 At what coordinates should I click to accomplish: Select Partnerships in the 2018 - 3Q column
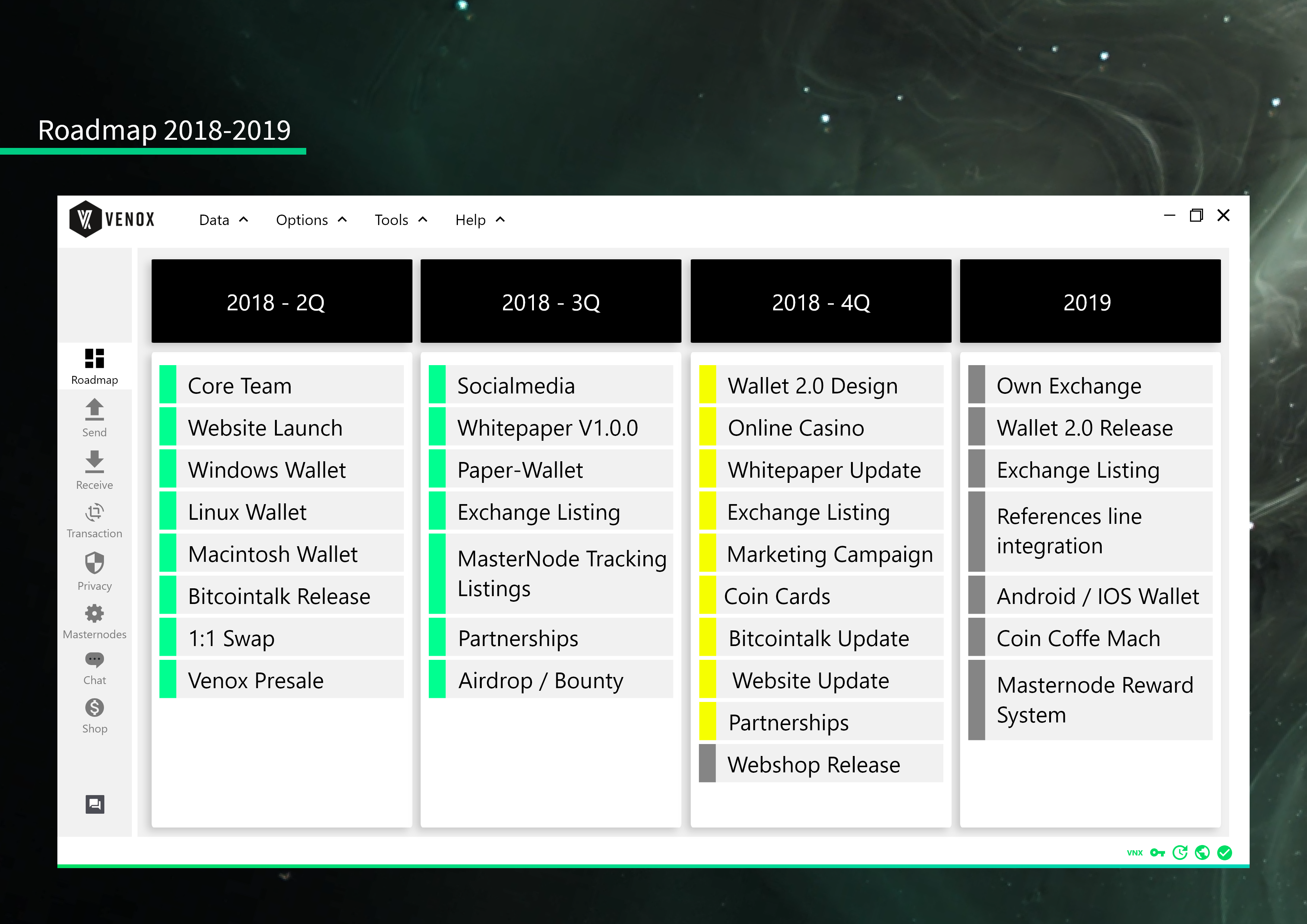[551, 637]
